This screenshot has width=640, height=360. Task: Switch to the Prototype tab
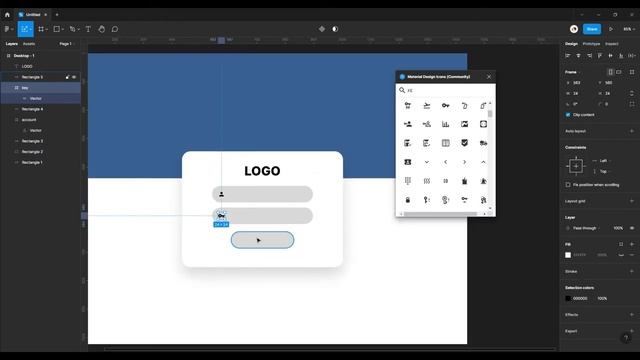tap(591, 44)
